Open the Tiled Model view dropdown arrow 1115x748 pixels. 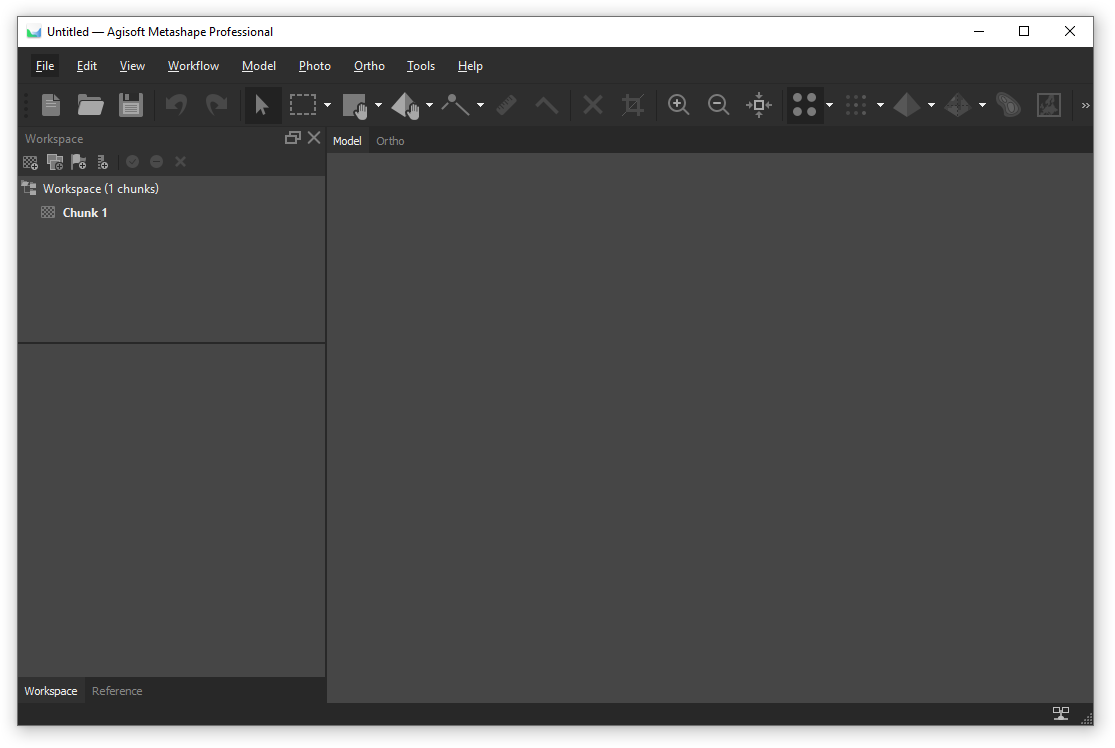pyautogui.click(x=983, y=105)
